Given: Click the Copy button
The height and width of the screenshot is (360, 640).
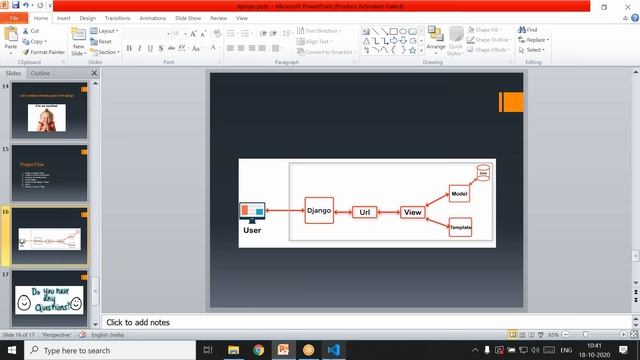Looking at the screenshot, I should (35, 41).
